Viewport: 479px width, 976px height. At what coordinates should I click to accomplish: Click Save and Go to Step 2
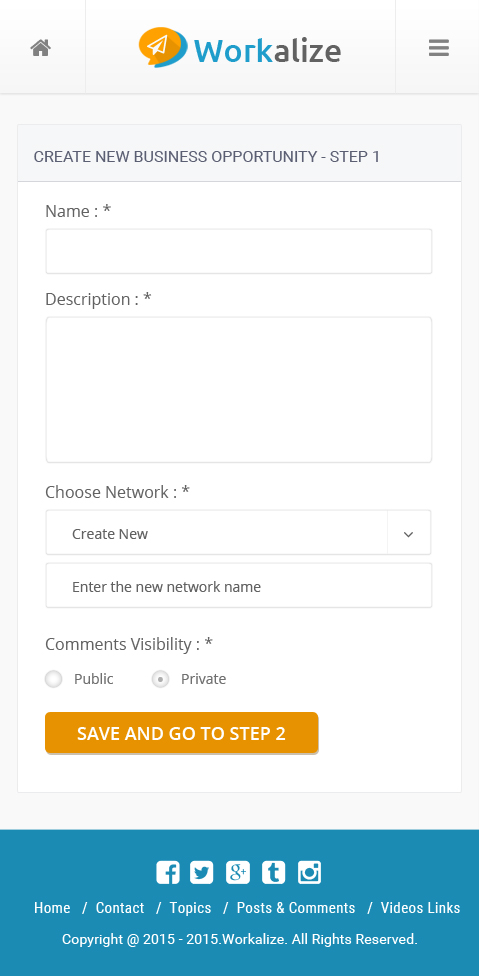(182, 733)
